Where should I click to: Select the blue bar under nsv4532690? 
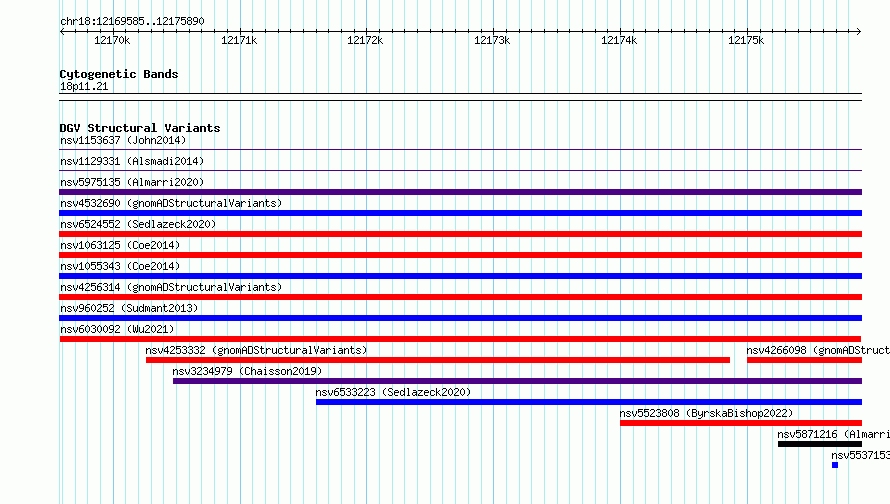click(460, 213)
